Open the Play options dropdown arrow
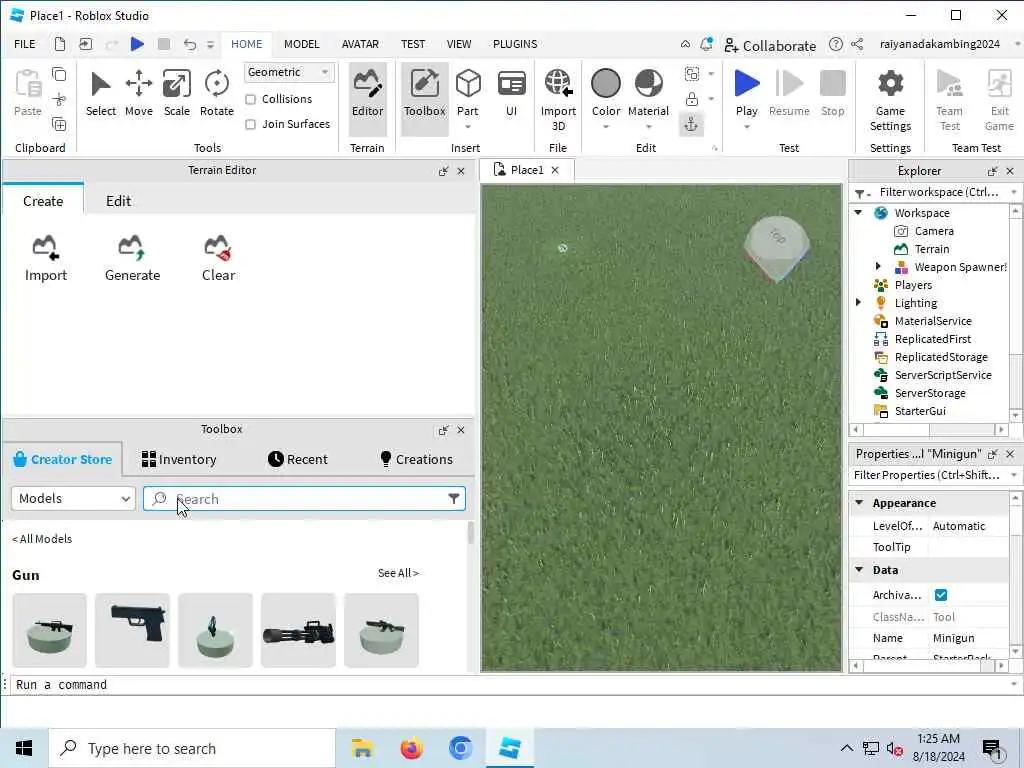1024x768 pixels. coord(746,127)
